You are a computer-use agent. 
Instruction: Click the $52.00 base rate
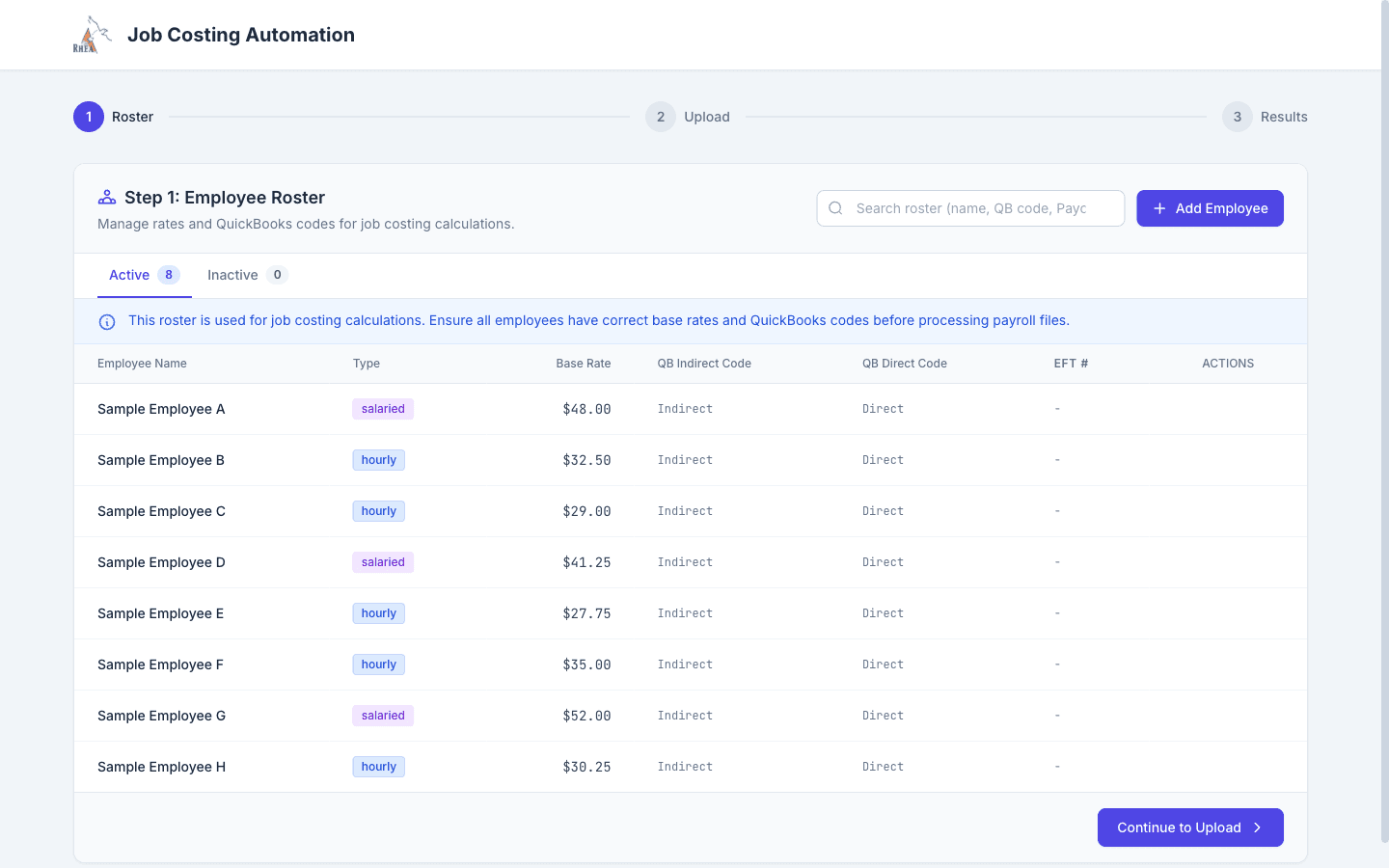[586, 716]
